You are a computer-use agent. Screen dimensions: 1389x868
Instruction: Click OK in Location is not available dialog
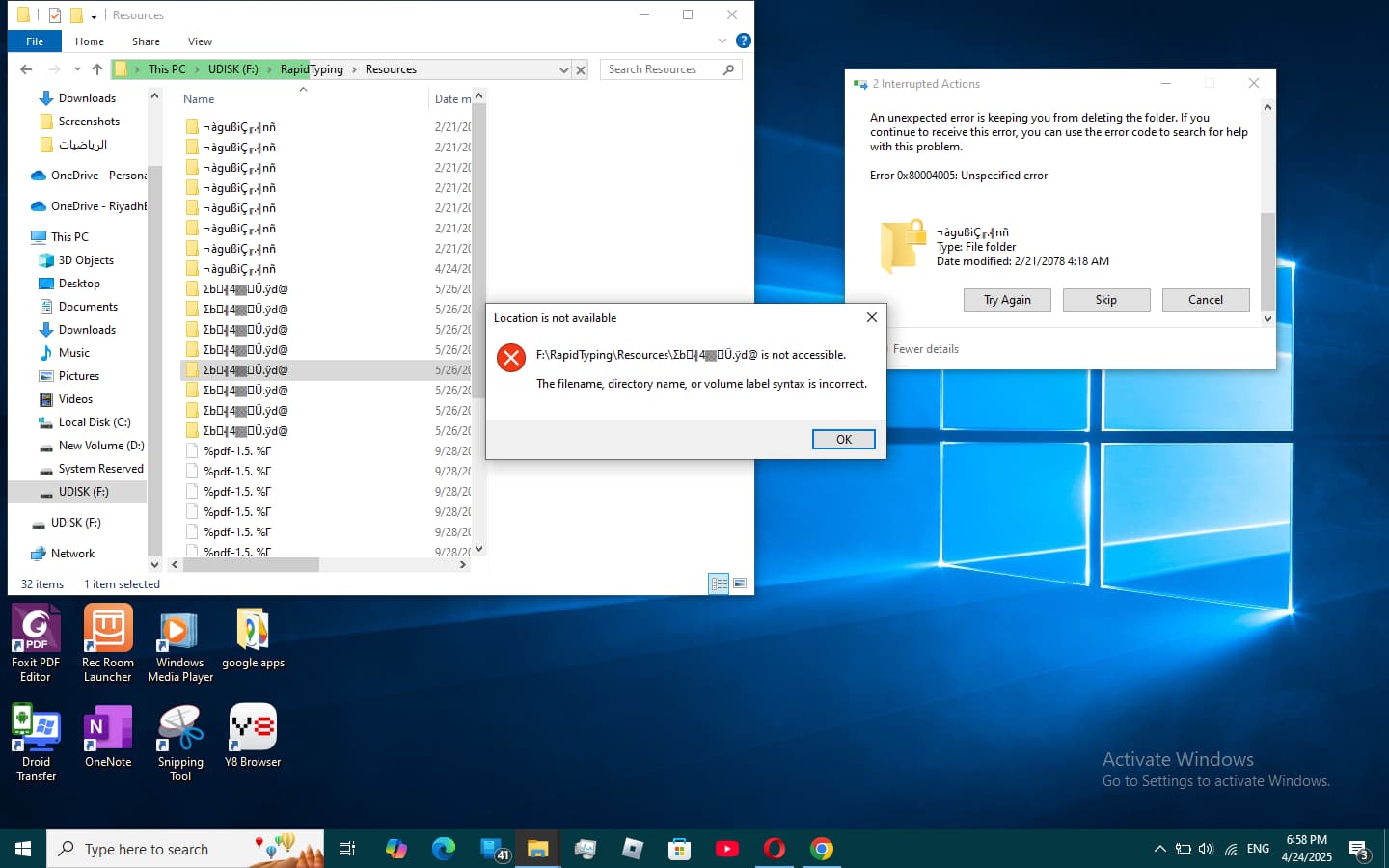tap(844, 439)
